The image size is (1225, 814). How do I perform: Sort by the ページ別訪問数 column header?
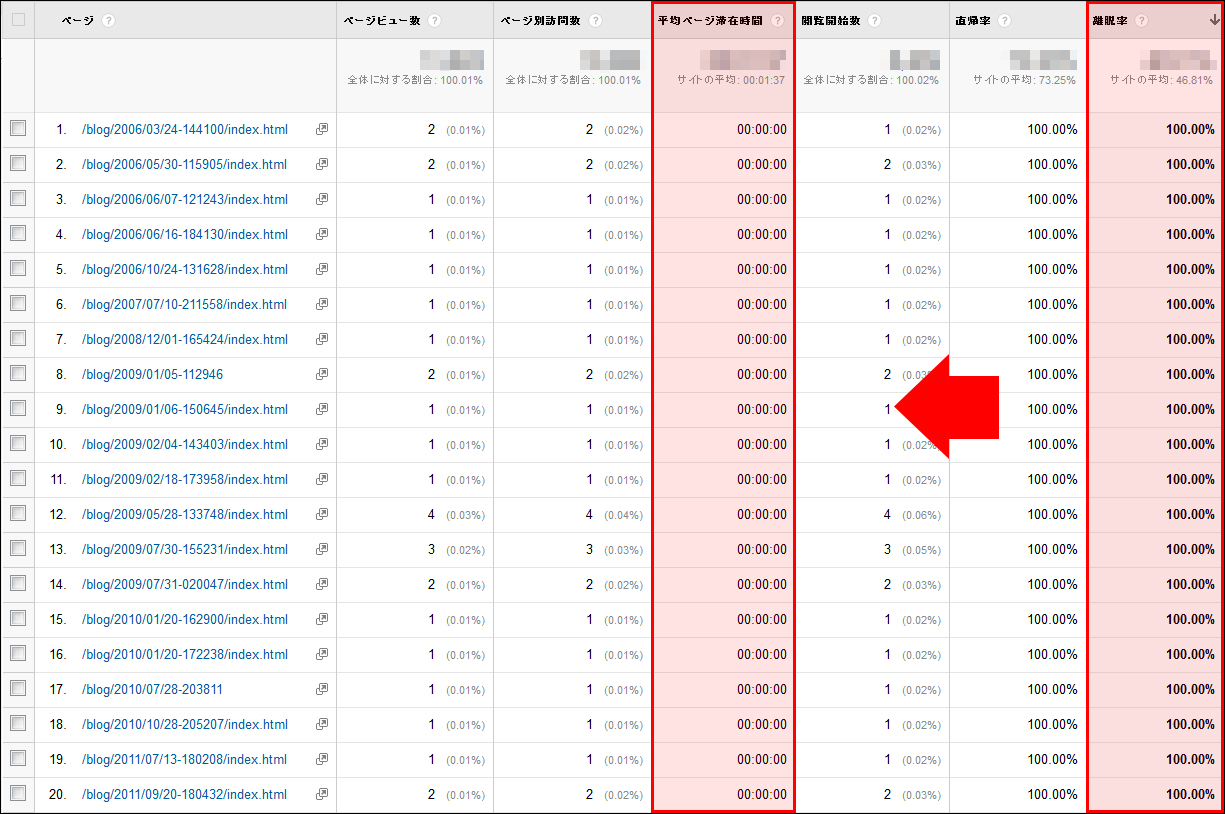coord(541,21)
